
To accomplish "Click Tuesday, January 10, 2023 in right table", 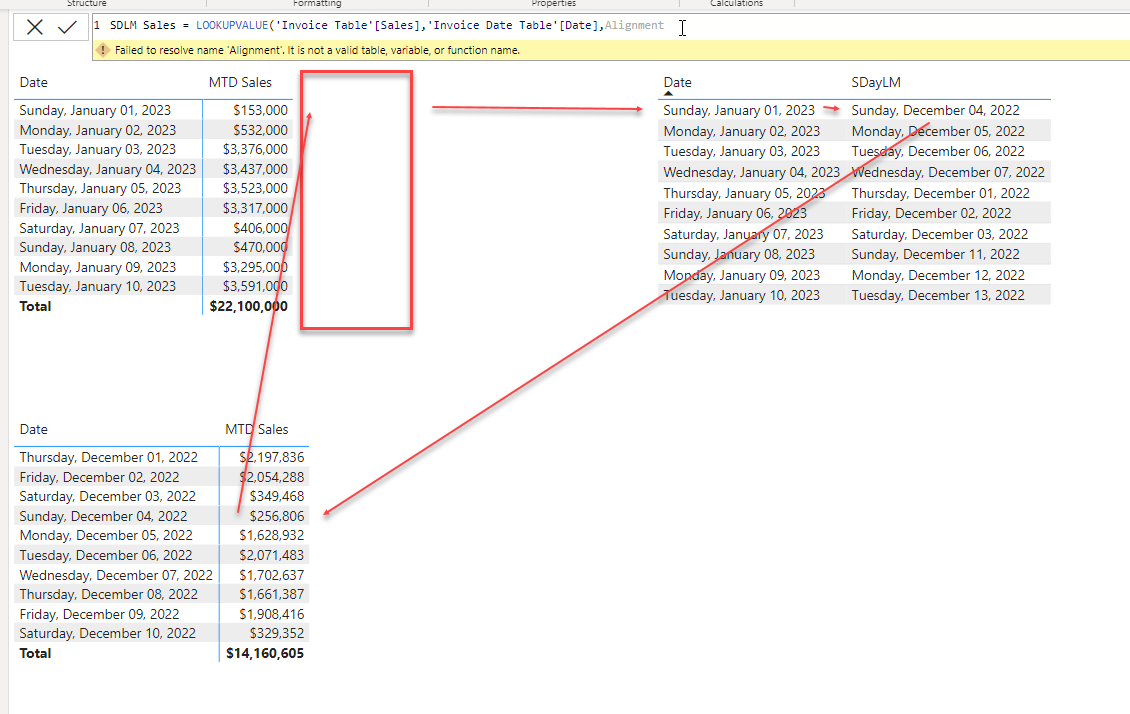I will (742, 295).
